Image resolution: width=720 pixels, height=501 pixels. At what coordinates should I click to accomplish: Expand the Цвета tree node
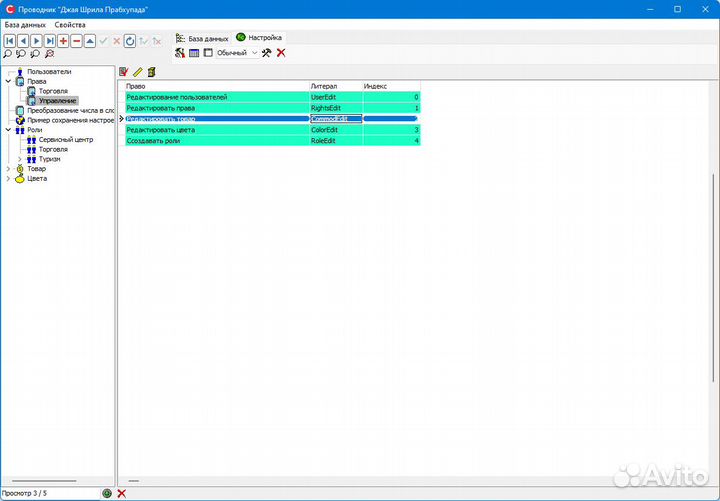coord(8,178)
